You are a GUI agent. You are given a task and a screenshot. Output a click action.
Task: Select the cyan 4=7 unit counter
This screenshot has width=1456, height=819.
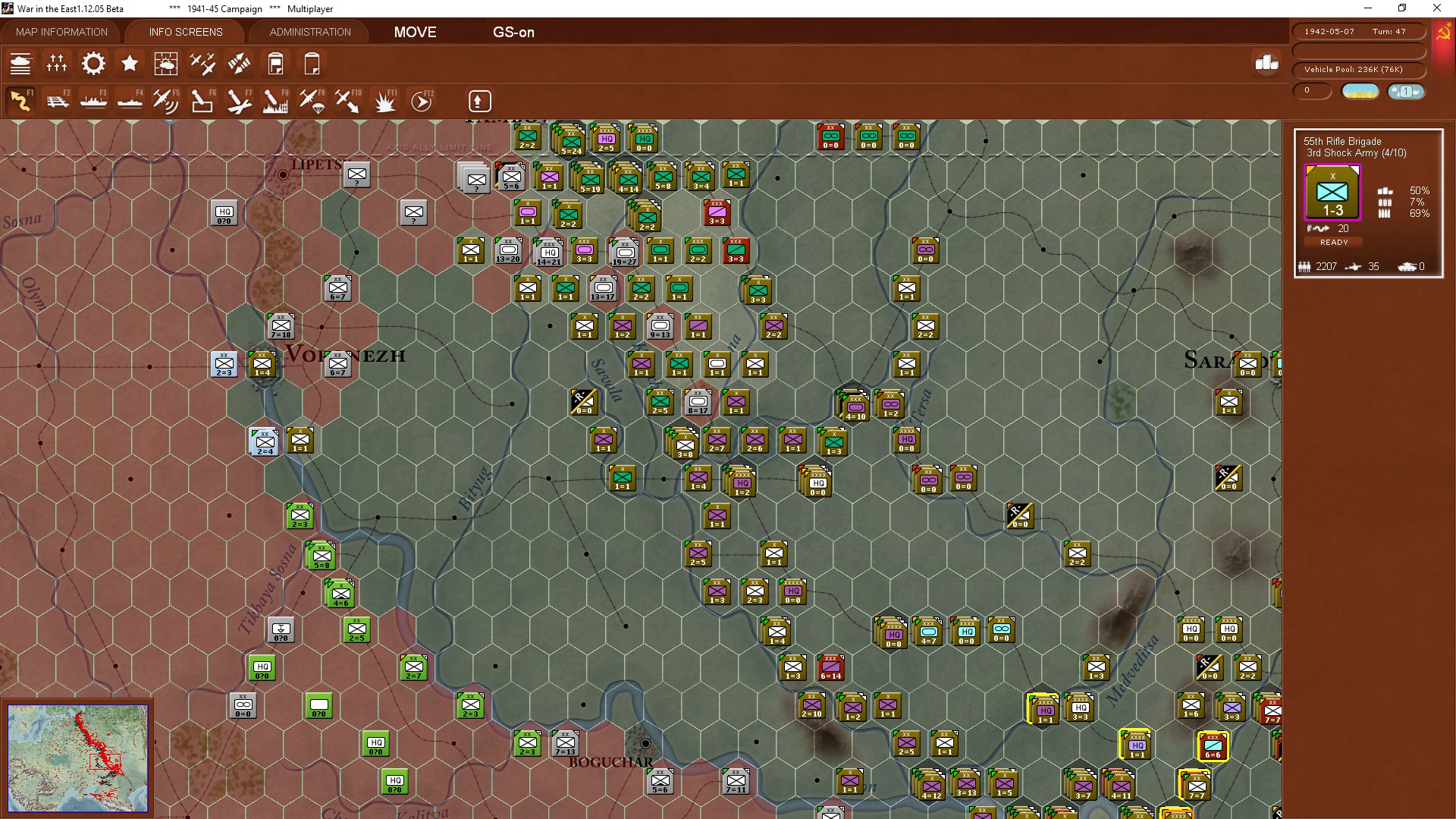click(x=928, y=632)
